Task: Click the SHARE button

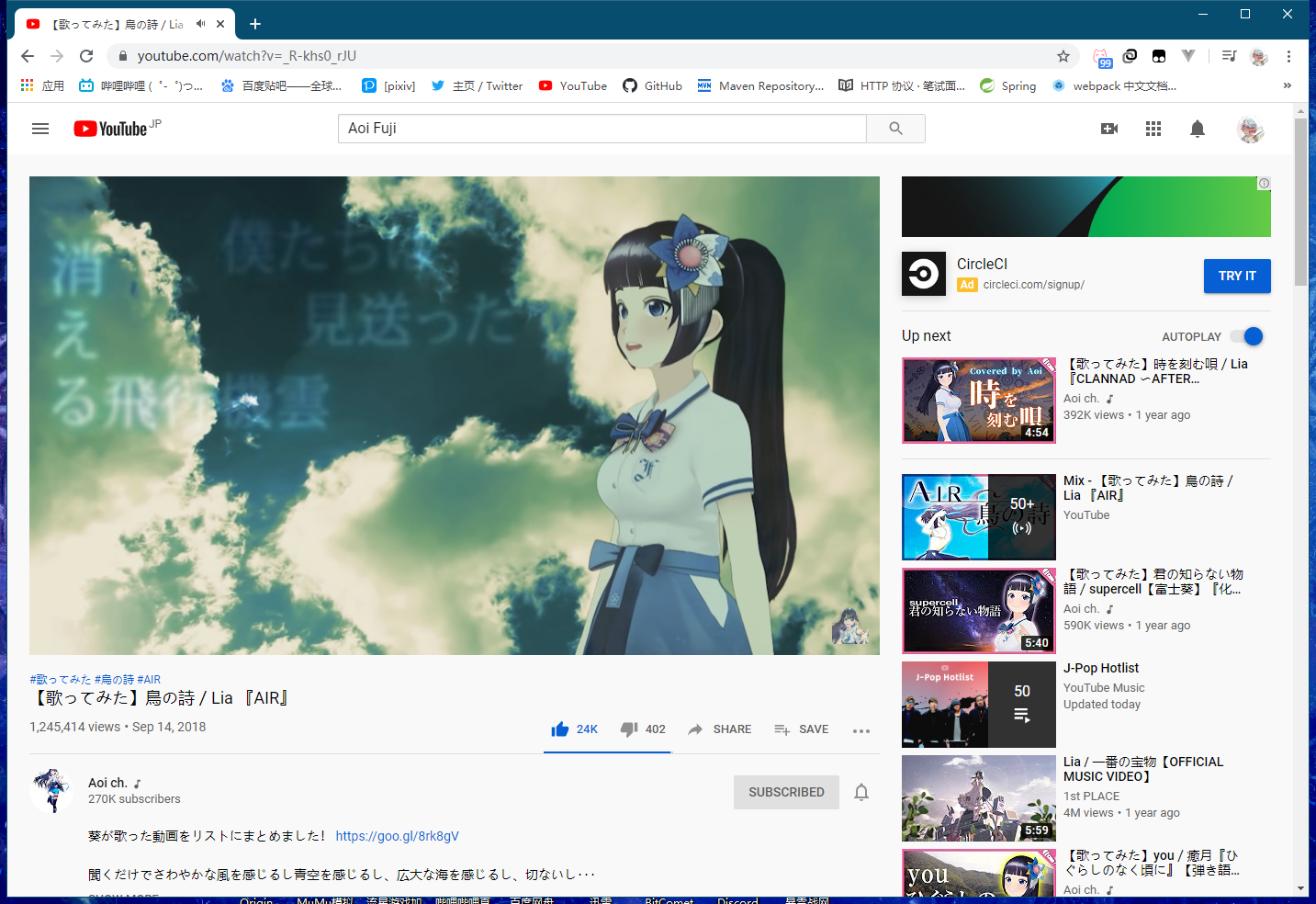Action: [720, 729]
